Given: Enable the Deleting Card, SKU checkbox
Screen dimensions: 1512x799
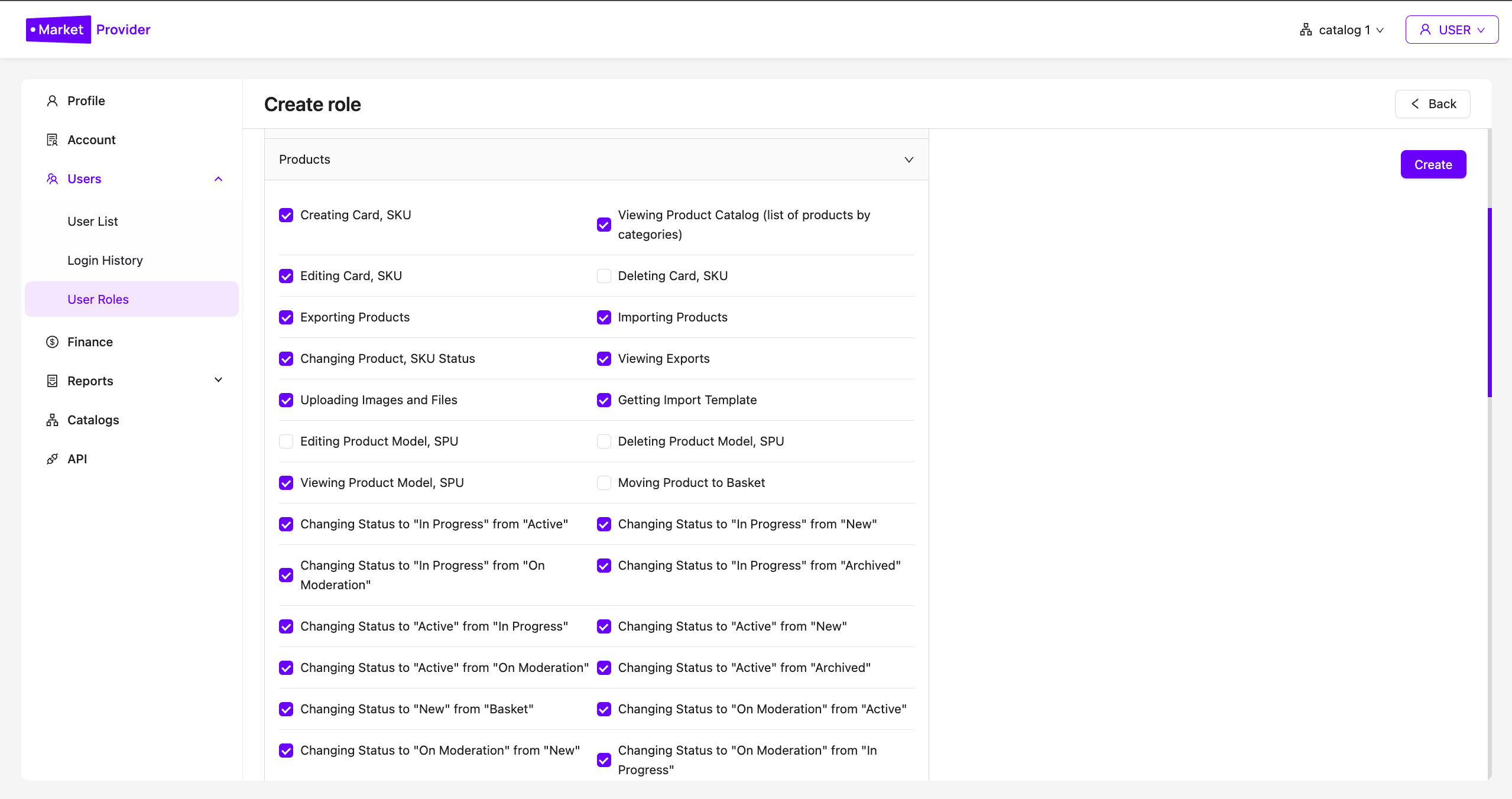Looking at the screenshot, I should (603, 276).
